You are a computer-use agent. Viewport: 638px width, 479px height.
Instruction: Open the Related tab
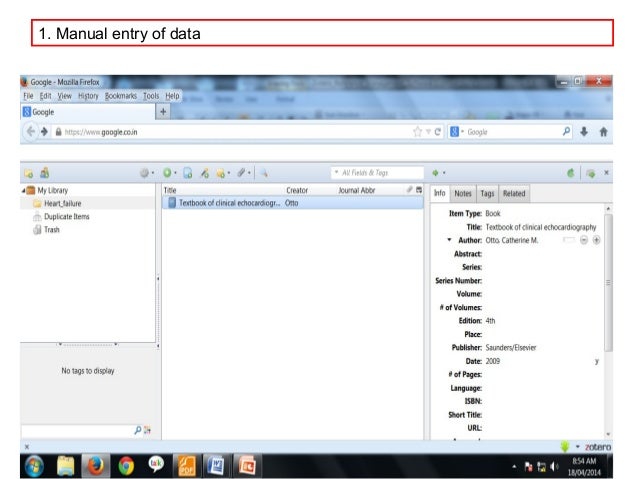click(514, 193)
